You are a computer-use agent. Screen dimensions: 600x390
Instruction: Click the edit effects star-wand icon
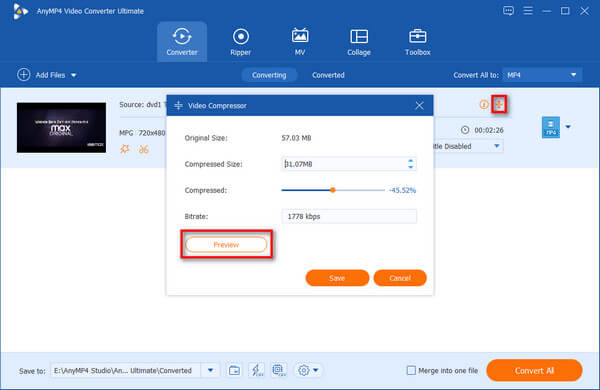125,149
